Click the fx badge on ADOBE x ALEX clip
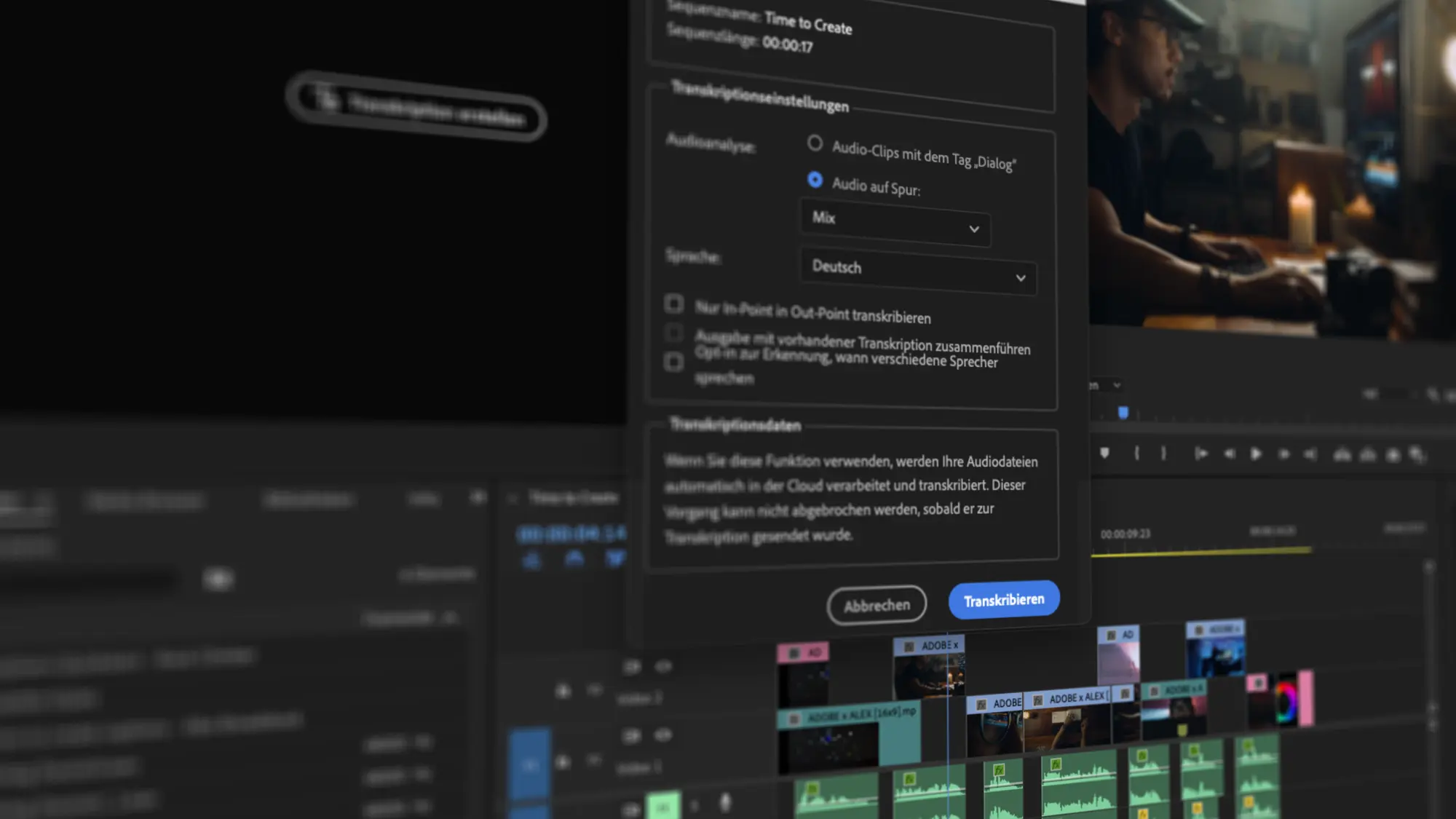The height and width of the screenshot is (819, 1456). [1037, 700]
